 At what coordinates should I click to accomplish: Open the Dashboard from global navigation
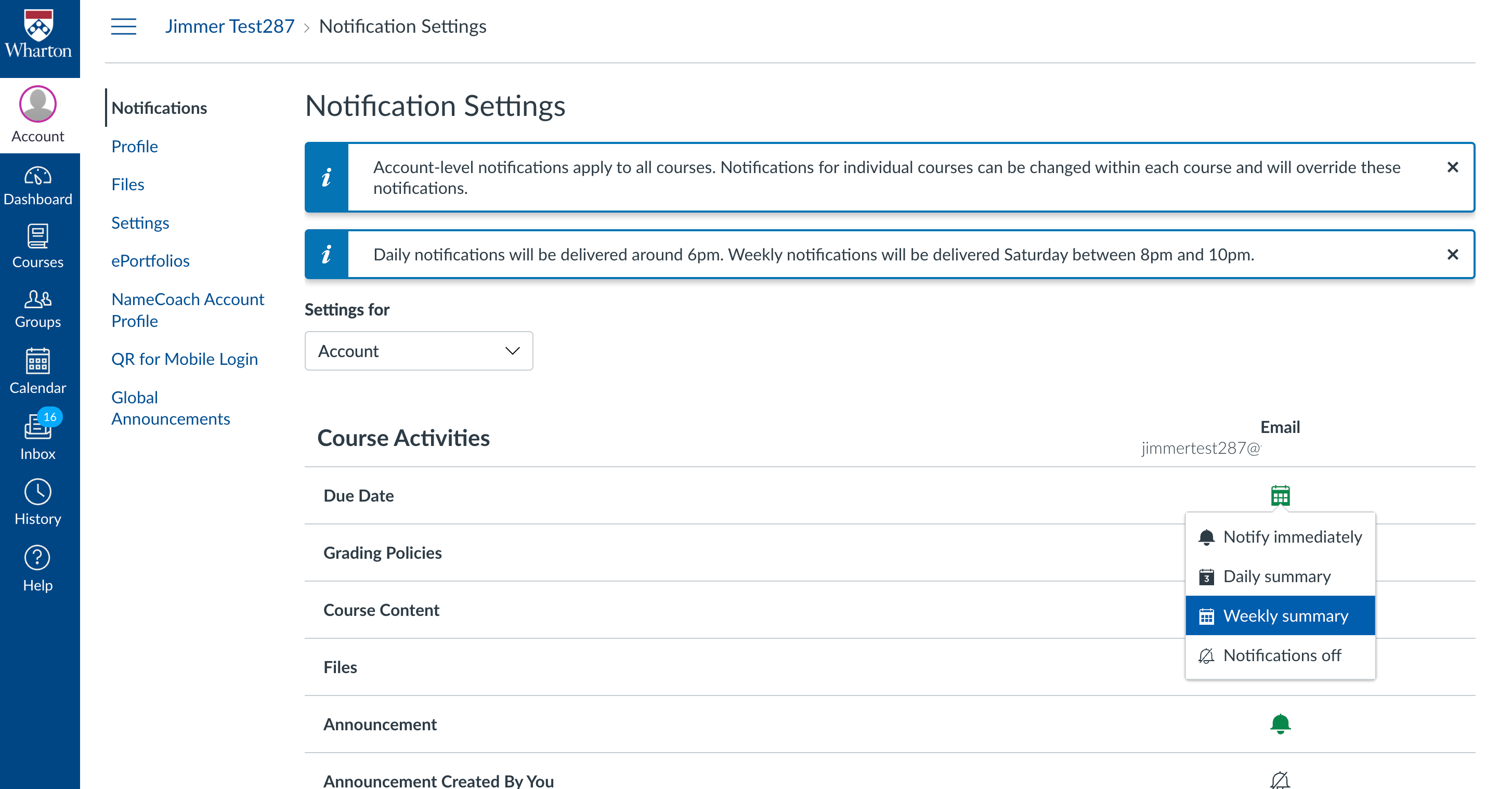click(38, 186)
